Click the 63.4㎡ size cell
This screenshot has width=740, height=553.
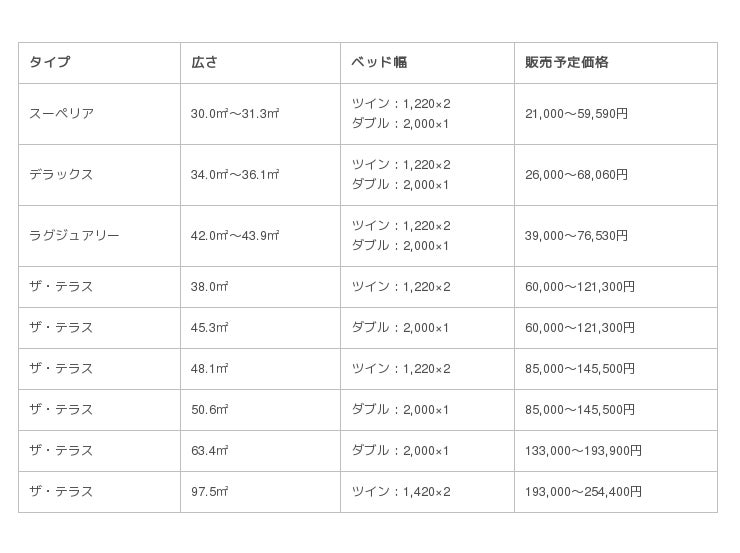click(210, 451)
